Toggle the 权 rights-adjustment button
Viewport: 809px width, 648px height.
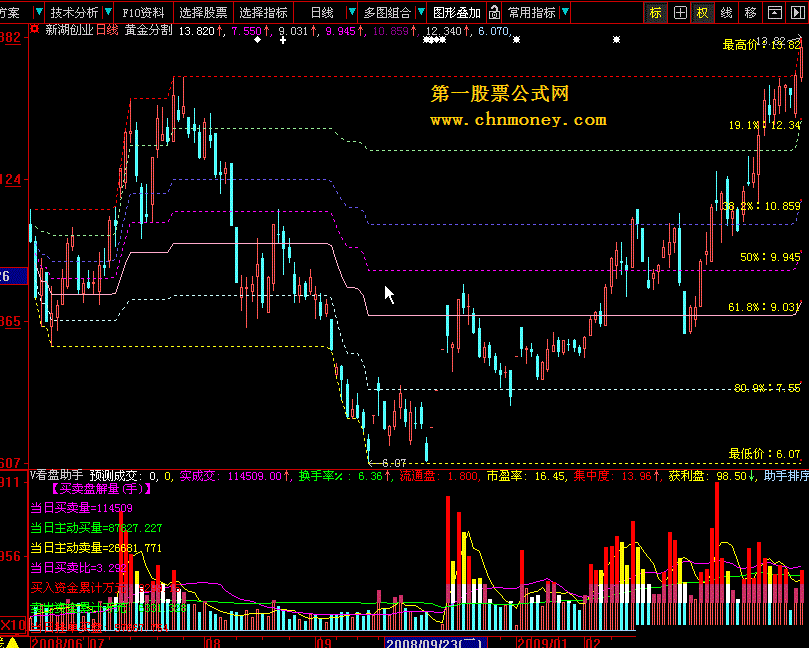703,12
